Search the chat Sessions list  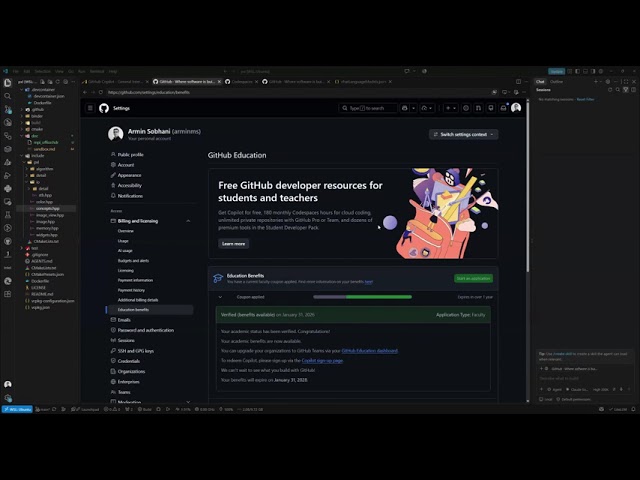618,89
